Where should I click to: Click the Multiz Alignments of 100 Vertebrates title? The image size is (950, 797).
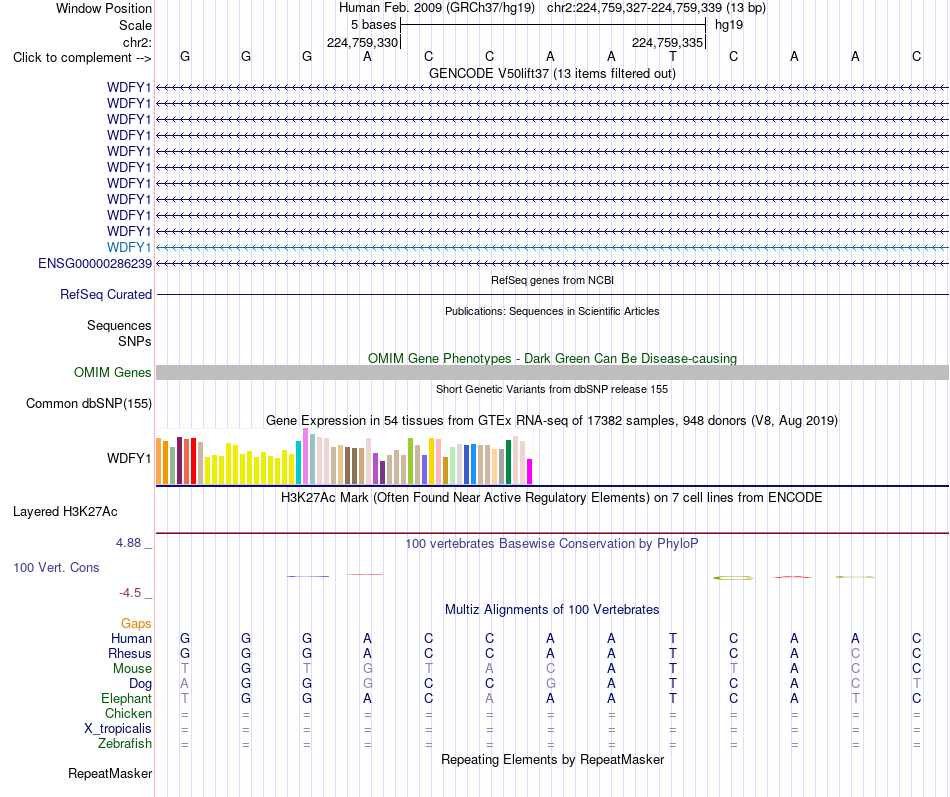[552, 610]
